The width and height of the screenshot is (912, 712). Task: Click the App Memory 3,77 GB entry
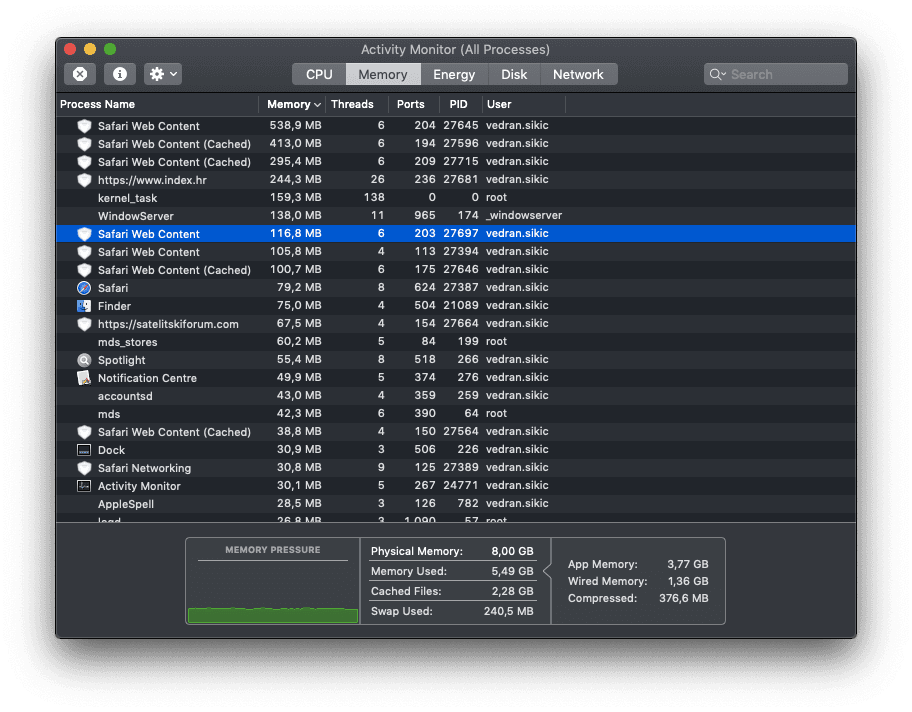pyautogui.click(x=638, y=564)
